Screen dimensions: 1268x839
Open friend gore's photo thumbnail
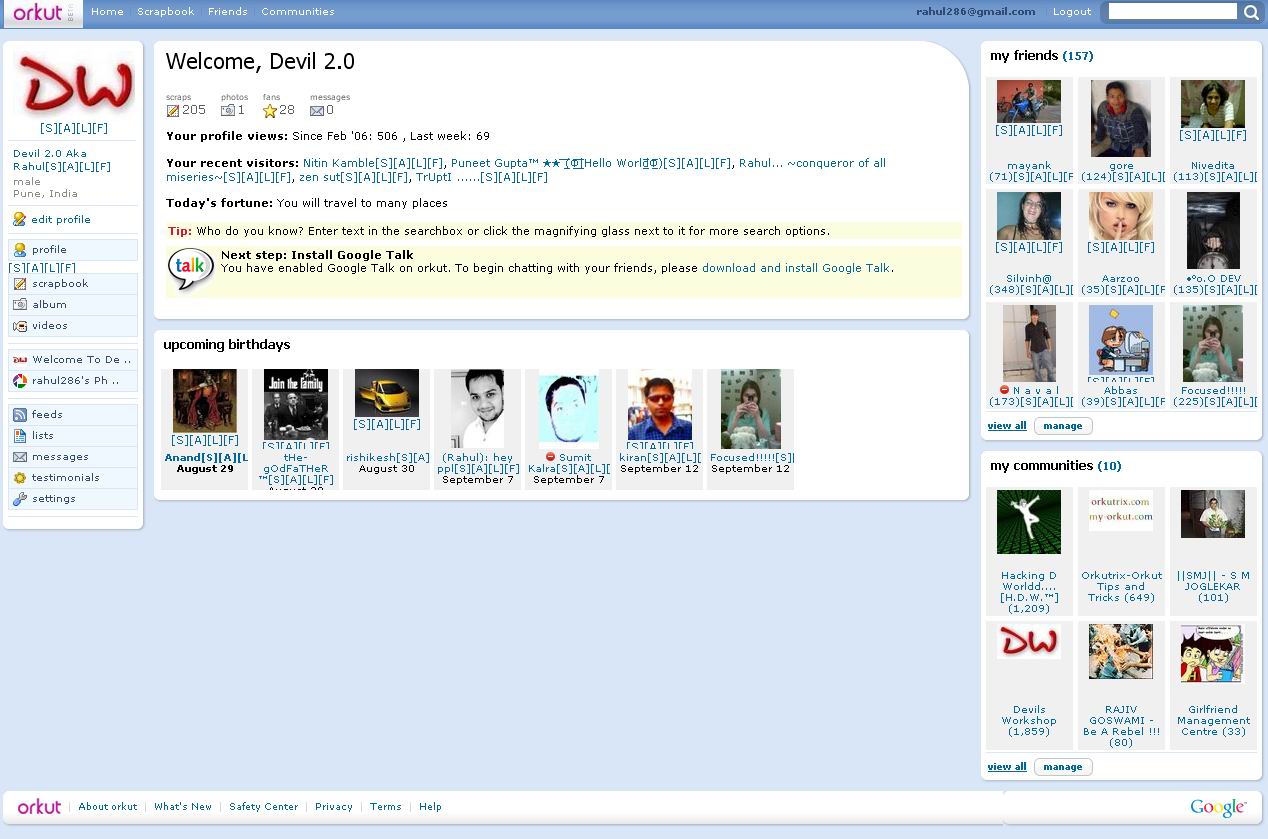(x=1121, y=118)
